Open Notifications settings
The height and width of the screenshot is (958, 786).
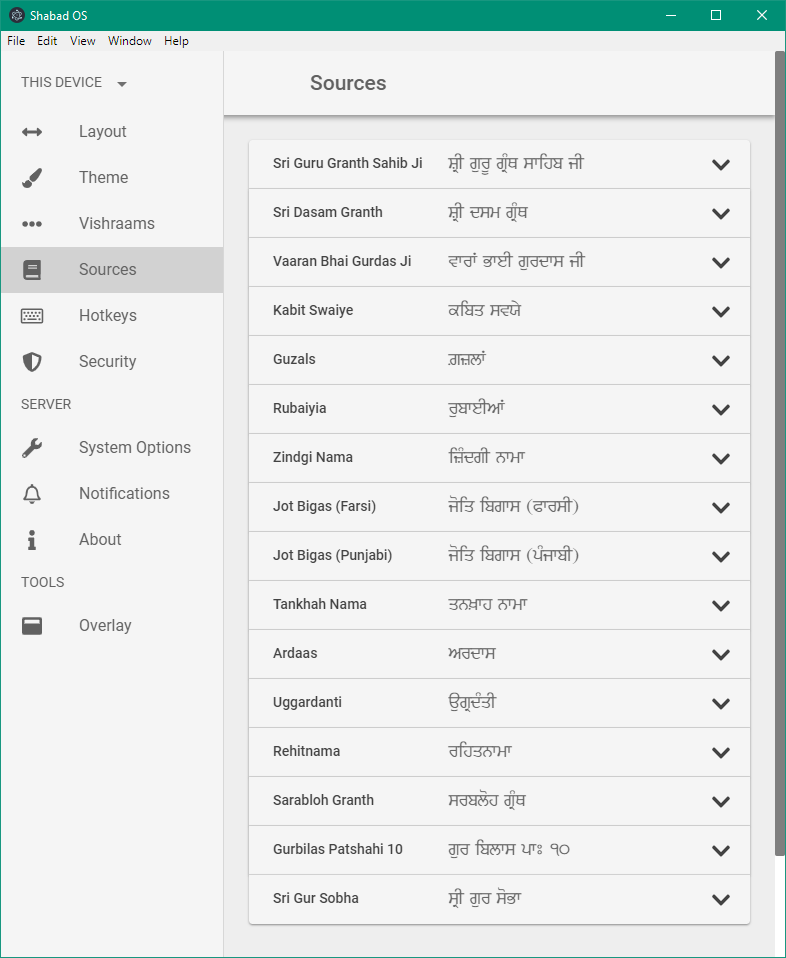pos(112,494)
